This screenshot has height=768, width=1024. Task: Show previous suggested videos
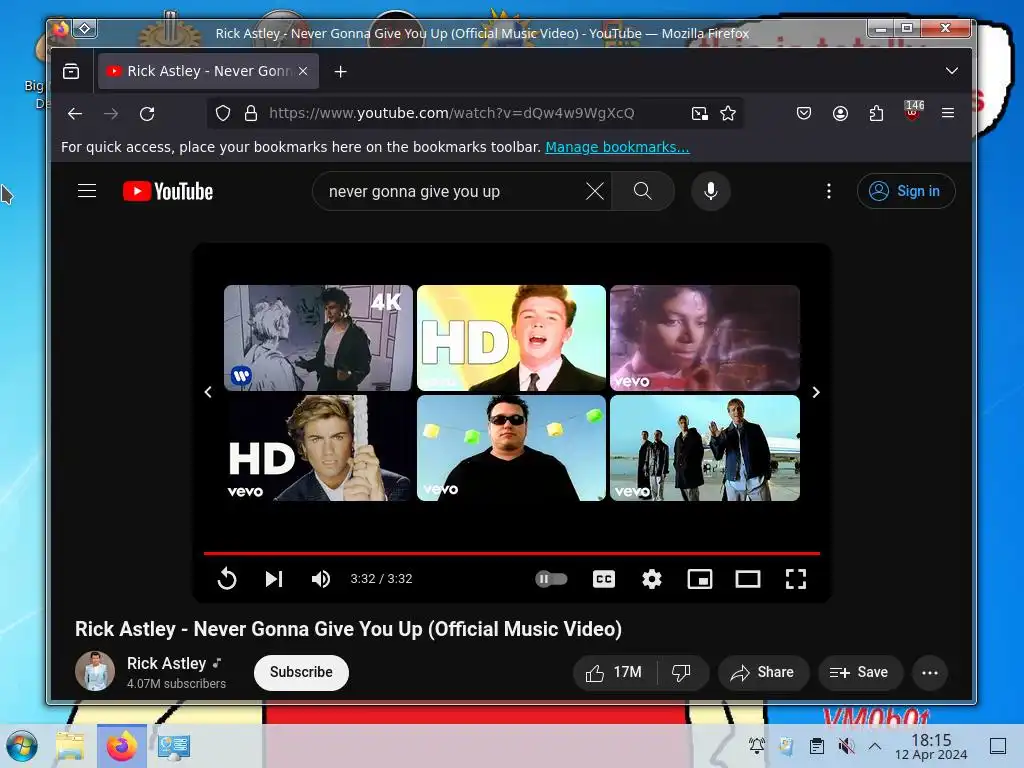(x=208, y=392)
